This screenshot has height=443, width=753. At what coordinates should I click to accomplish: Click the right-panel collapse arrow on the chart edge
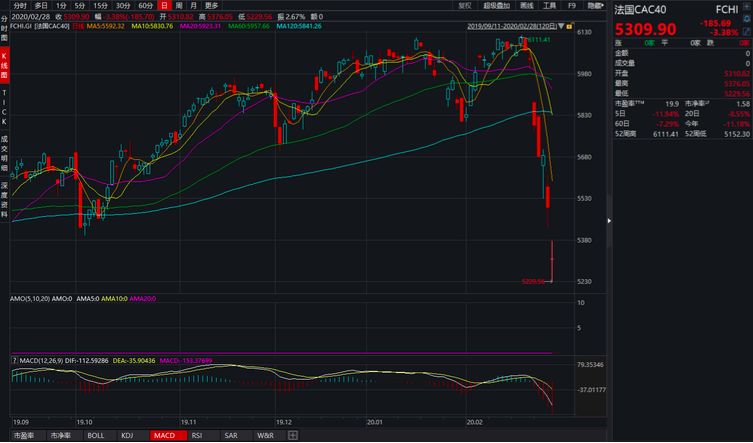point(609,221)
